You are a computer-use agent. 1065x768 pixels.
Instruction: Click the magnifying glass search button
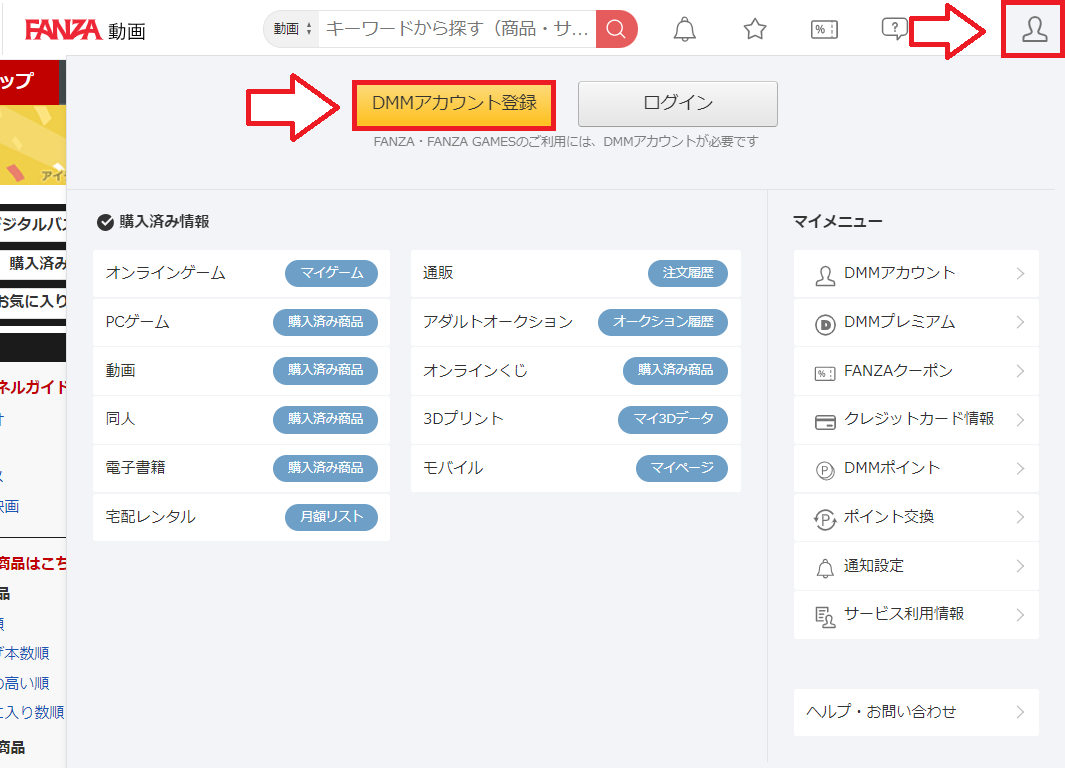point(616,29)
